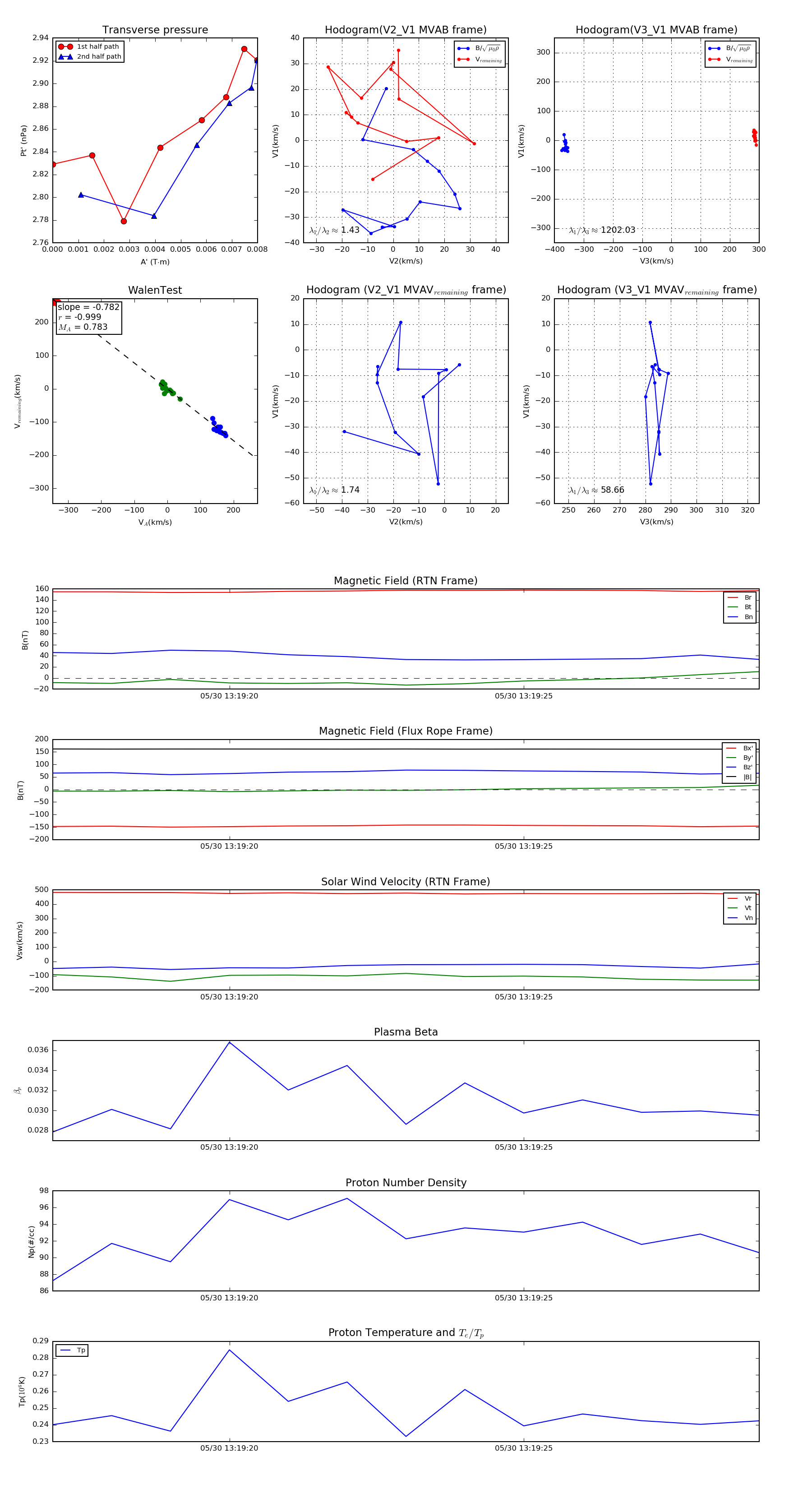Click the 'V remaining' legend entry in V3_V1 MVAB plot
812x1489 pixels.
click(x=730, y=60)
